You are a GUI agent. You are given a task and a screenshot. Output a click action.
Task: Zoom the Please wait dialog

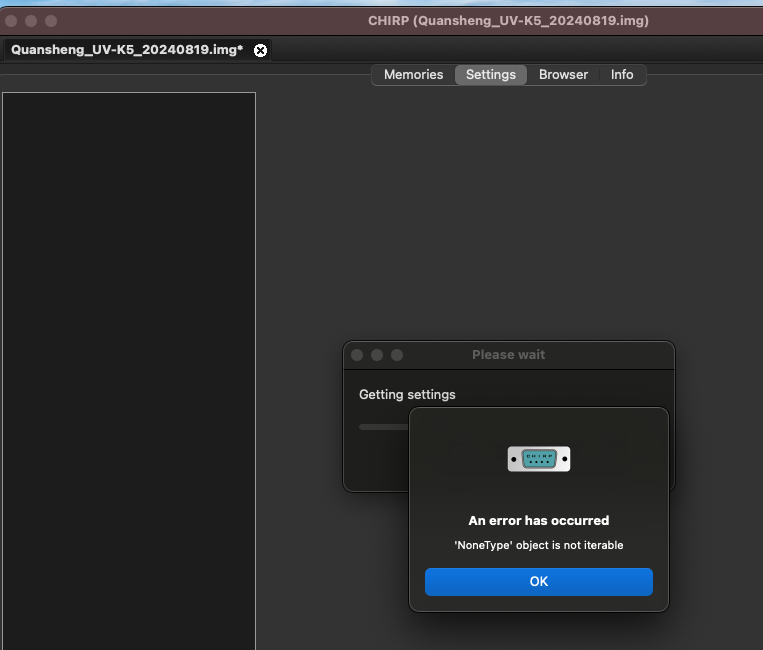tap(397, 355)
